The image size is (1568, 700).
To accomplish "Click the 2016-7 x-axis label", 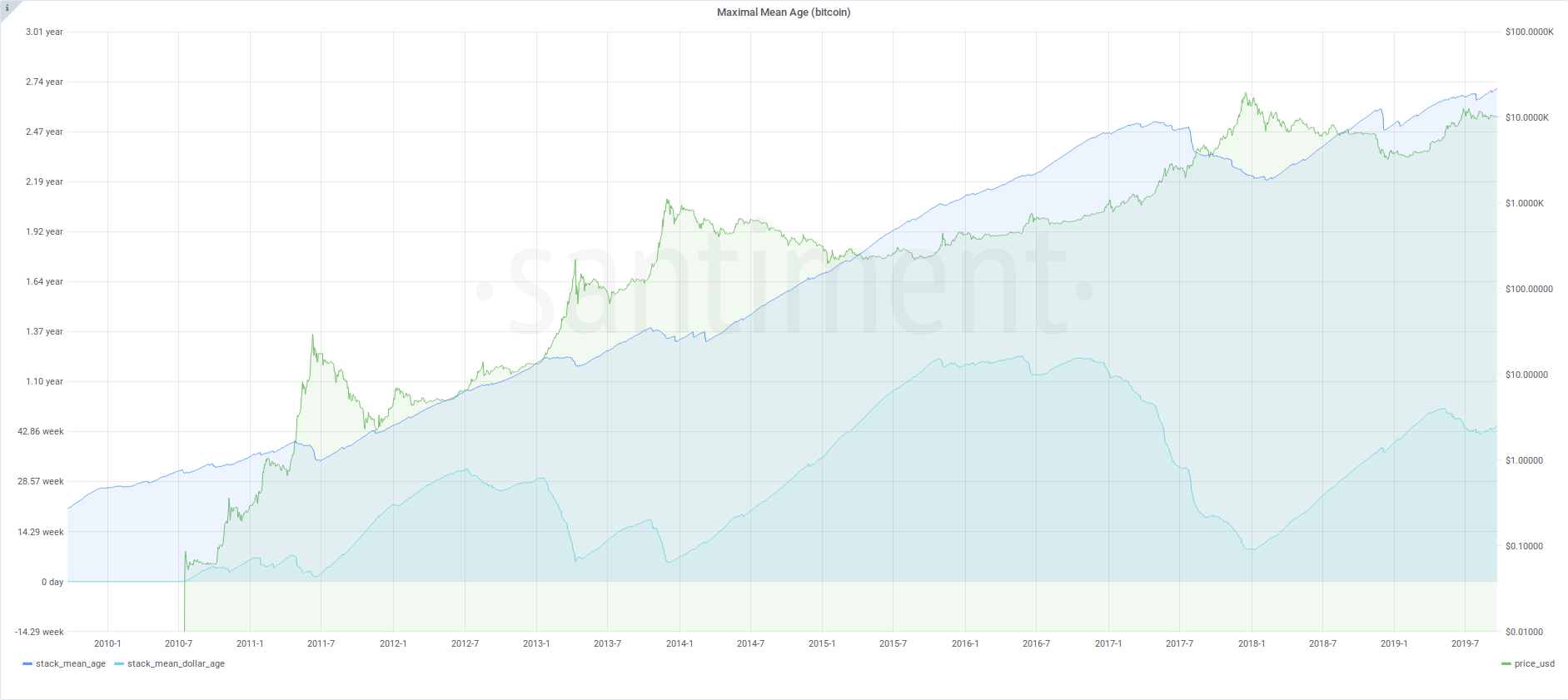I will coord(1036,644).
